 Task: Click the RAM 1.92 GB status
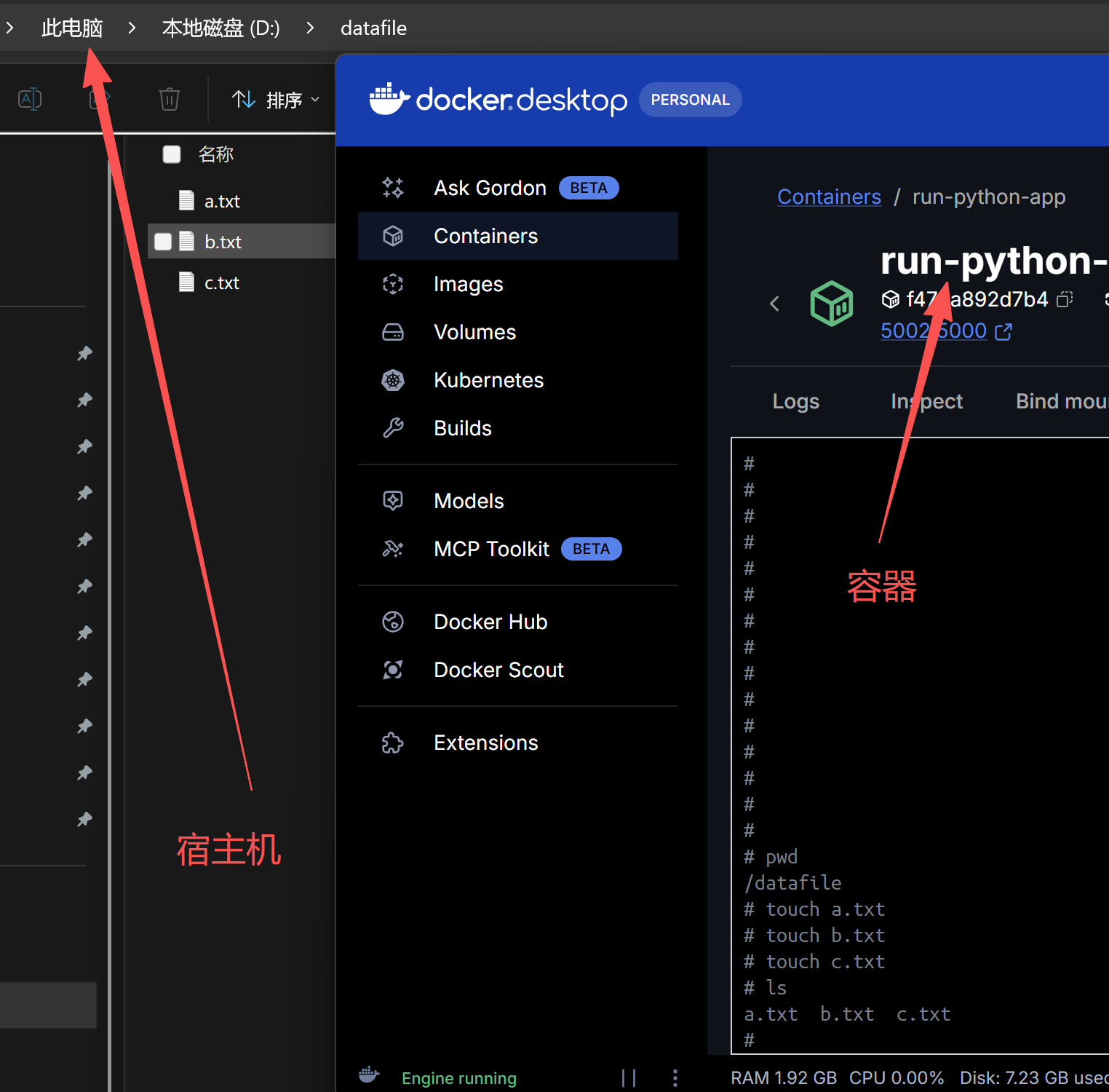[784, 1078]
